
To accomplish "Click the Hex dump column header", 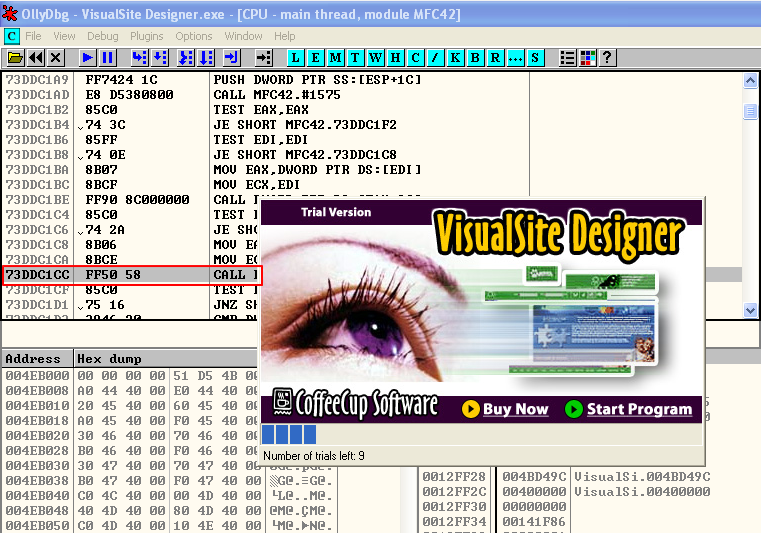I will pyautogui.click(x=165, y=359).
